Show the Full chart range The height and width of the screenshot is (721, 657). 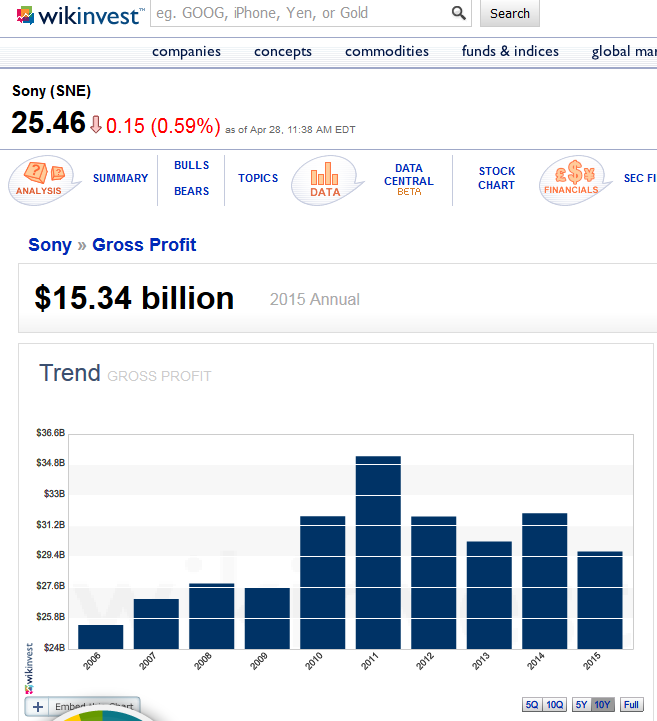[631, 705]
